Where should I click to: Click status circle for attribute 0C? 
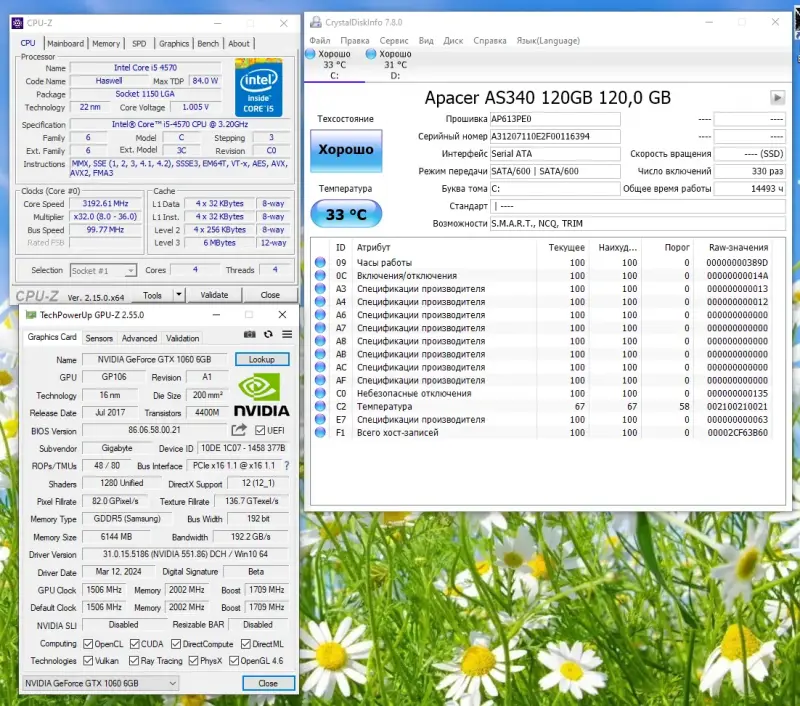tap(320, 275)
